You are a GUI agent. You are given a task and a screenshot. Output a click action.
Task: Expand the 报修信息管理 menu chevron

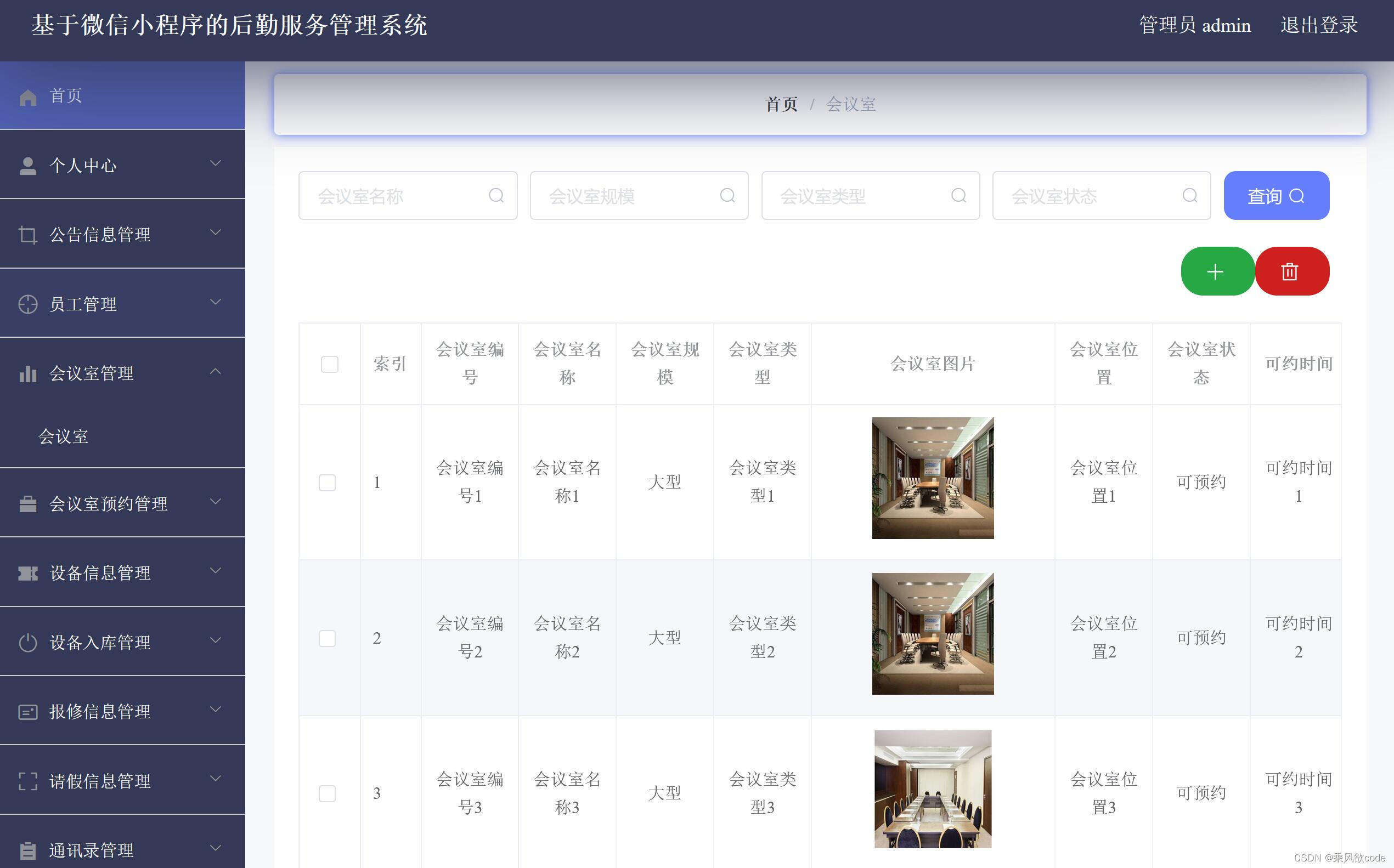pos(216,710)
